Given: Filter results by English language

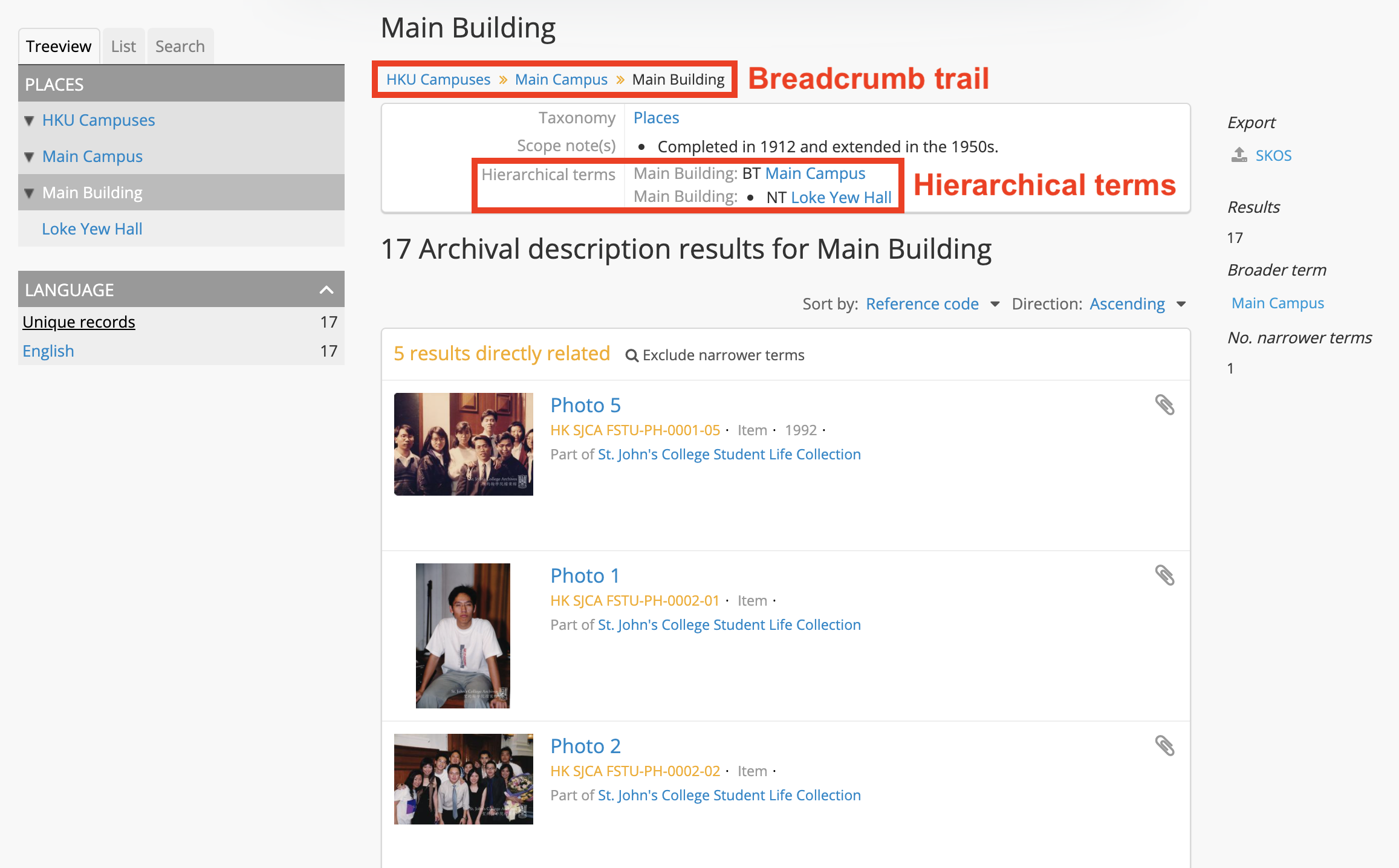Looking at the screenshot, I should (48, 351).
